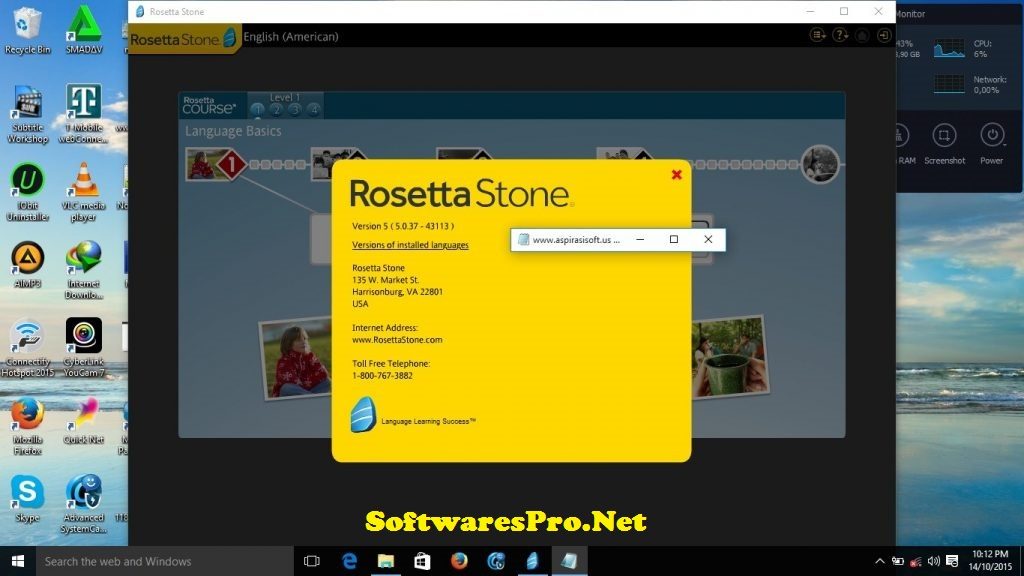The height and width of the screenshot is (576, 1024).
Task: Open the Versions of installed languages link
Action: tap(411, 244)
